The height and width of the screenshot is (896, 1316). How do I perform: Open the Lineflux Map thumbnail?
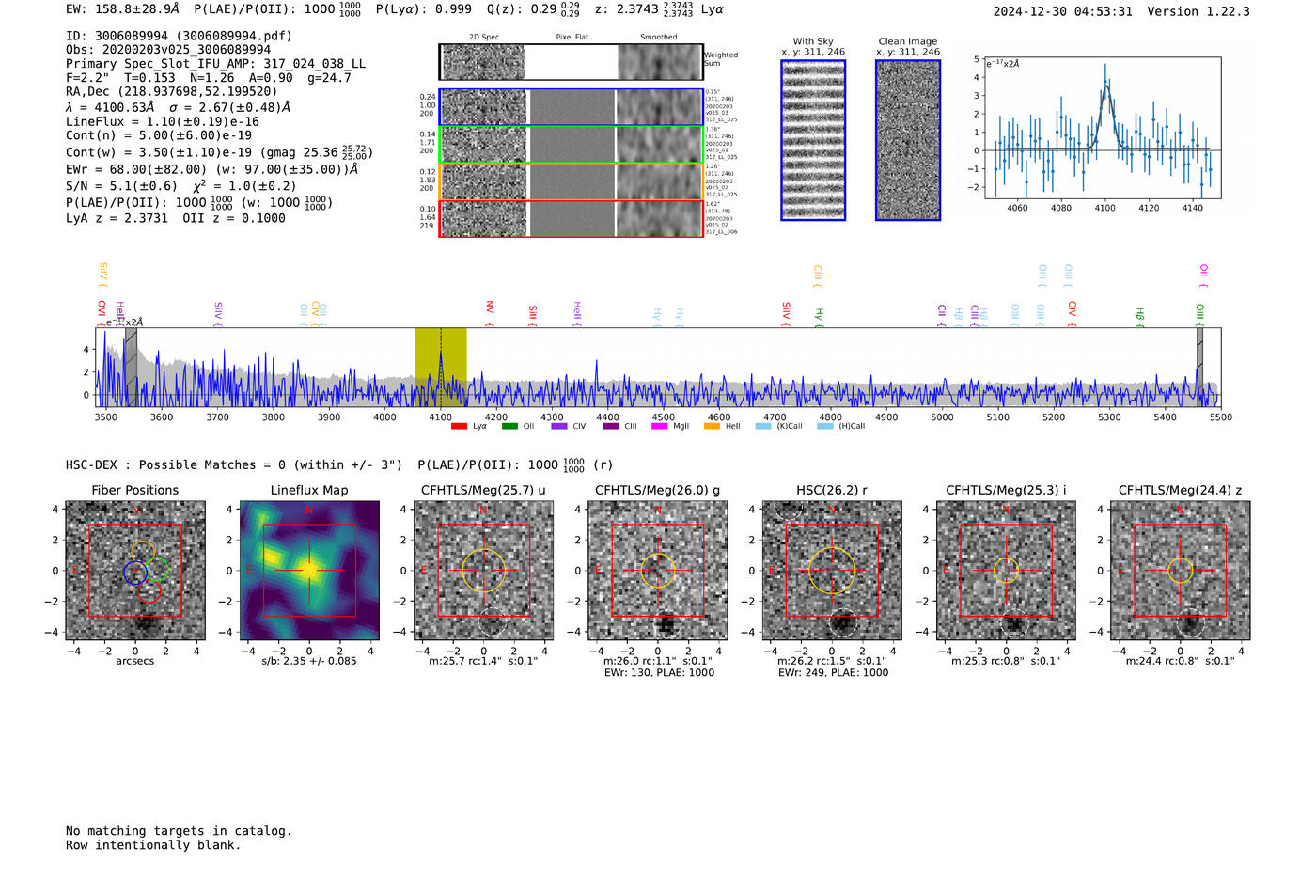(x=309, y=571)
